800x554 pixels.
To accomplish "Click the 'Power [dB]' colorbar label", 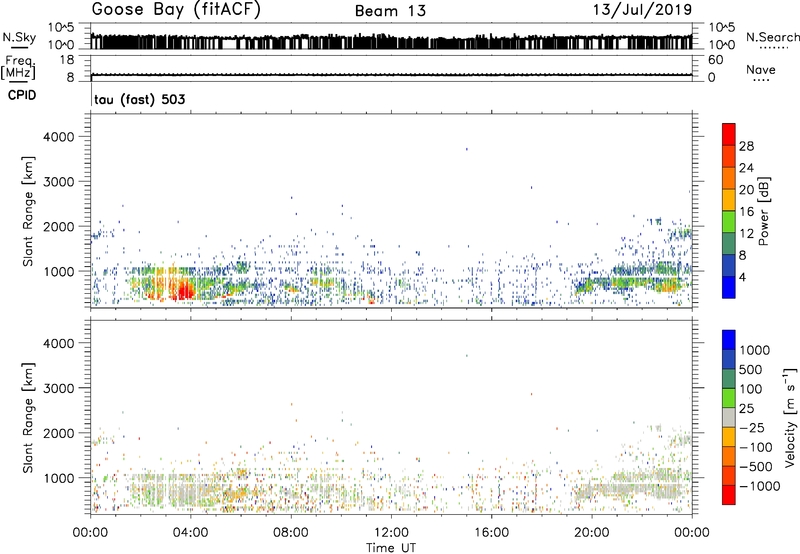I will pyautogui.click(x=763, y=211).
